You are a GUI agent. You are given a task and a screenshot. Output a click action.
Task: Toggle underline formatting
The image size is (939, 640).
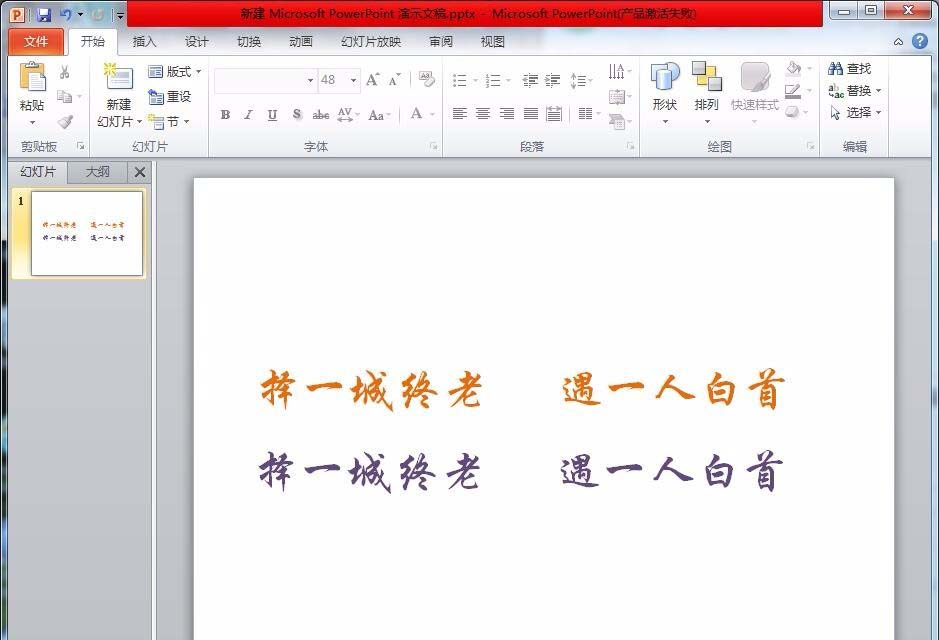(272, 114)
